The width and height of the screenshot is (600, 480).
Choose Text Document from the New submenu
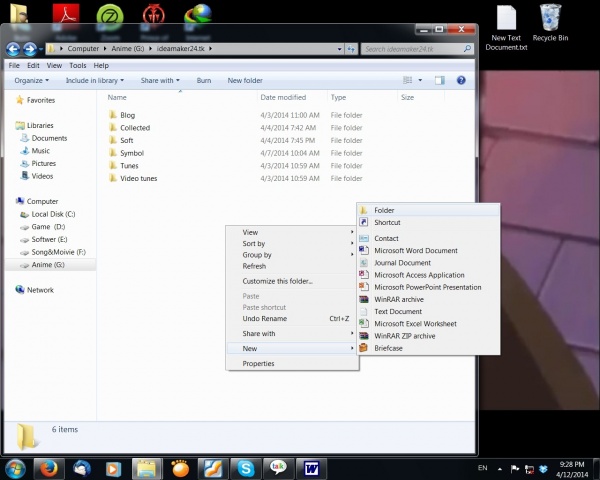tap(397, 311)
